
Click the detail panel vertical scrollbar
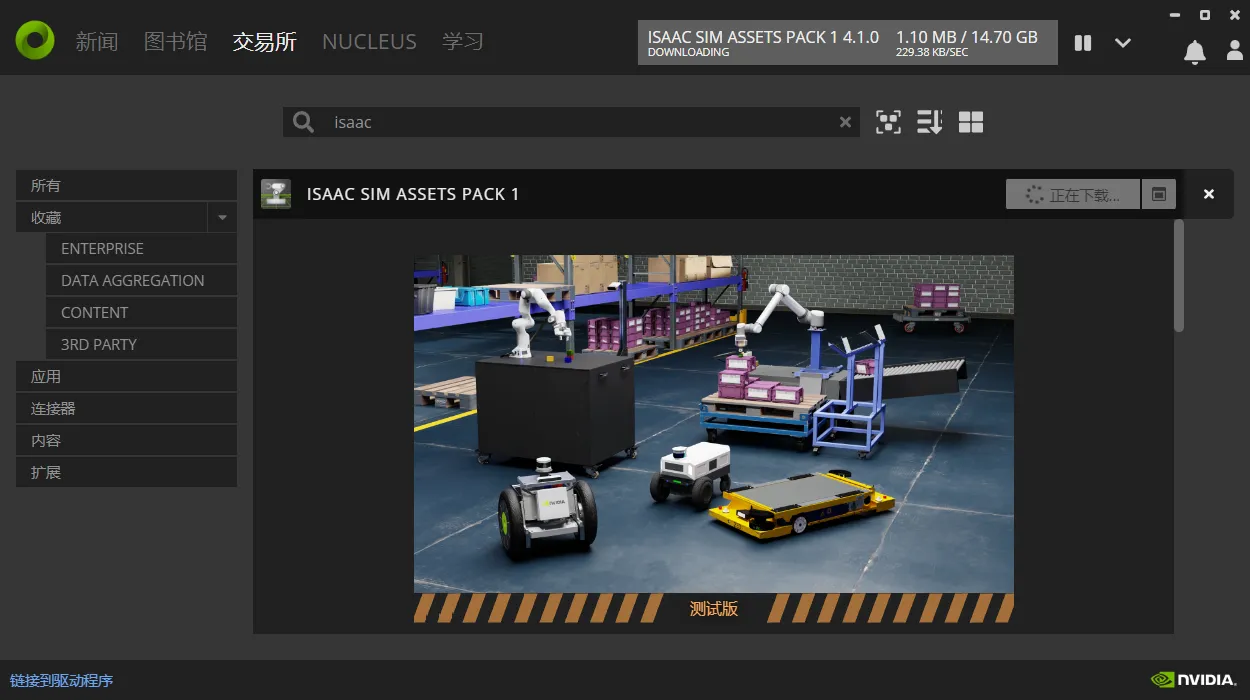coord(1179,276)
